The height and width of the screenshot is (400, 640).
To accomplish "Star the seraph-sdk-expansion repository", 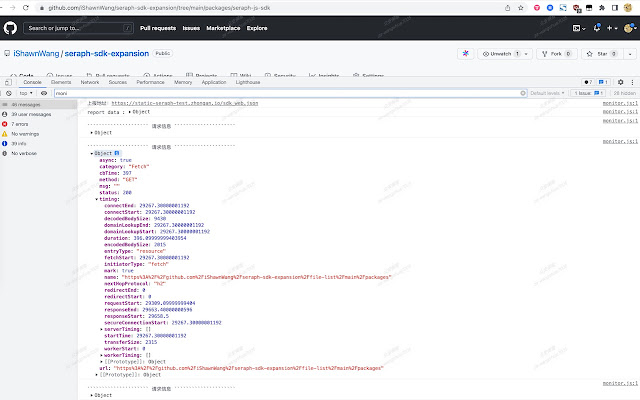I will tap(600, 53).
